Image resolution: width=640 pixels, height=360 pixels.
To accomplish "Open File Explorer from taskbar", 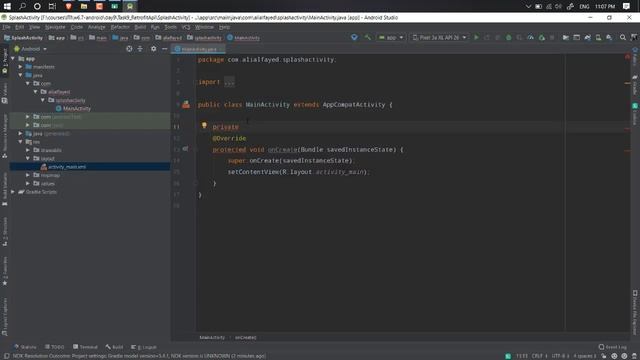I will pos(84,6).
